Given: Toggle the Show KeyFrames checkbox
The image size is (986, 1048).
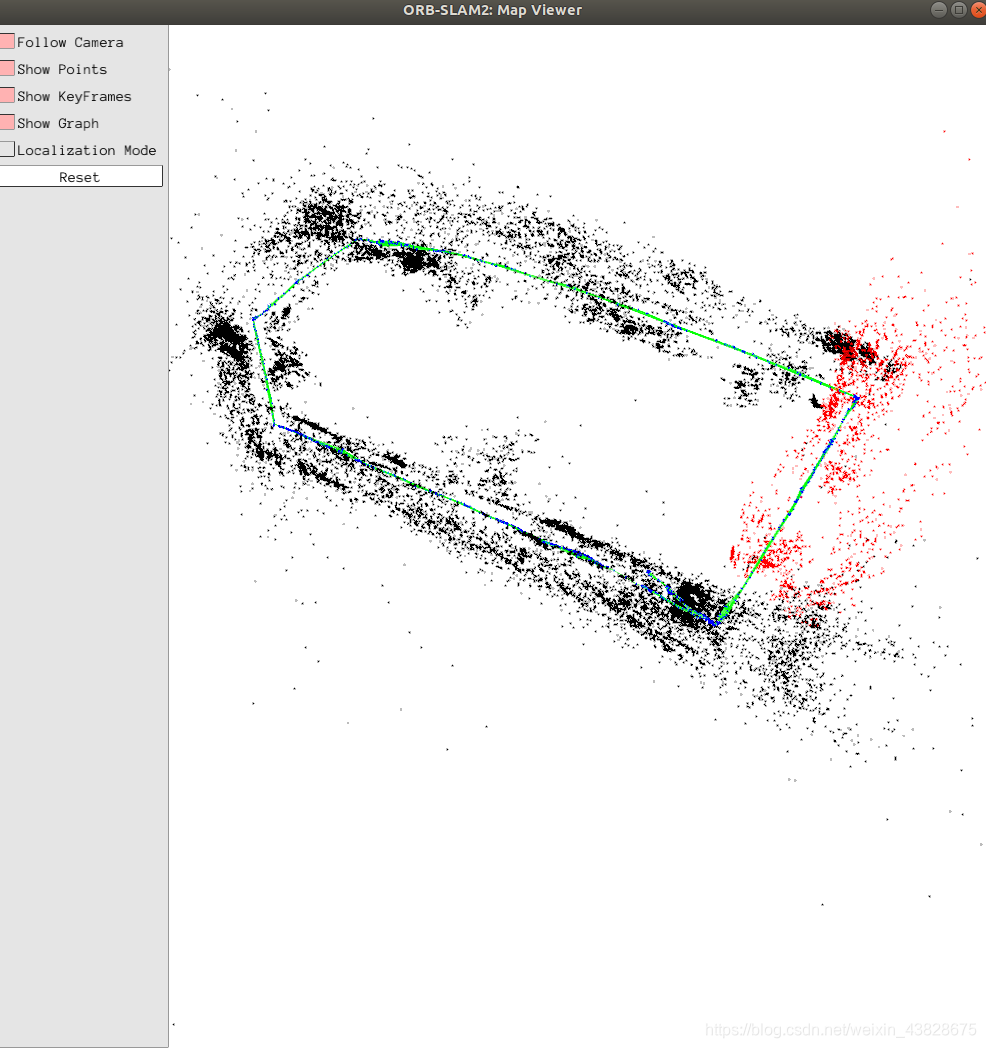Looking at the screenshot, I should click(7, 96).
